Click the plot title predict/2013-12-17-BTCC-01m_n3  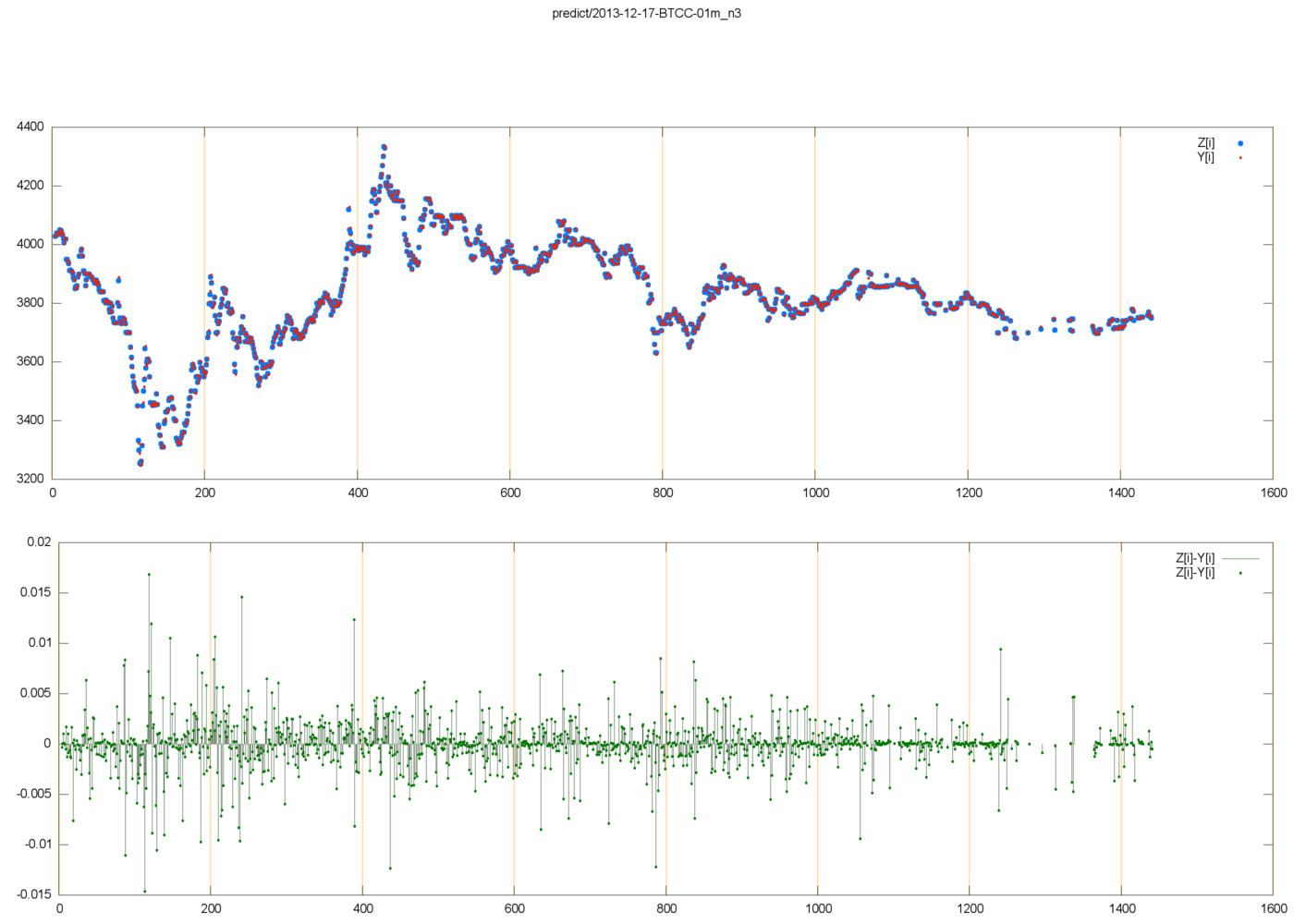646,13
